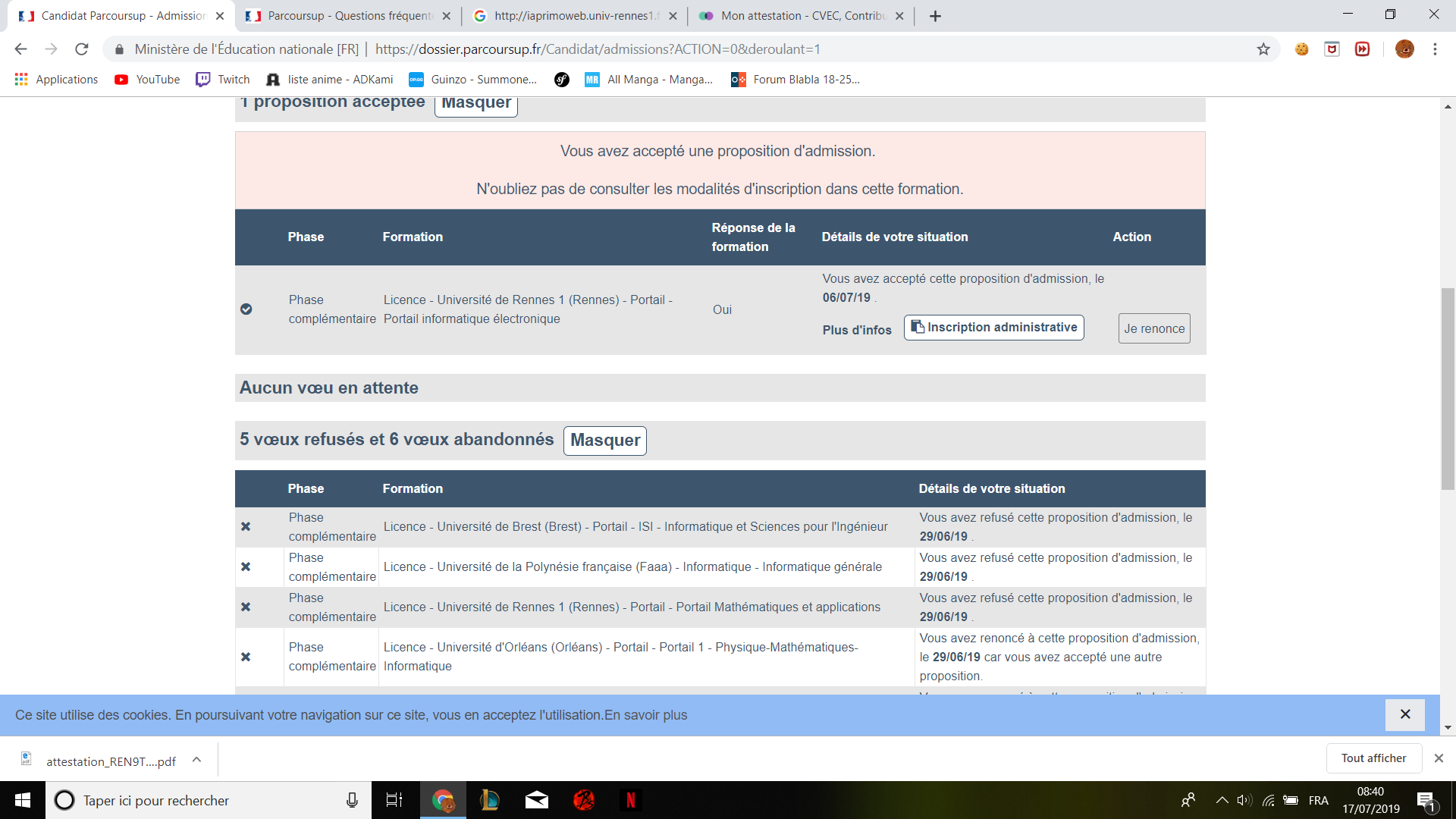
Task: Dismiss the cookie notice banner
Action: point(1404,714)
